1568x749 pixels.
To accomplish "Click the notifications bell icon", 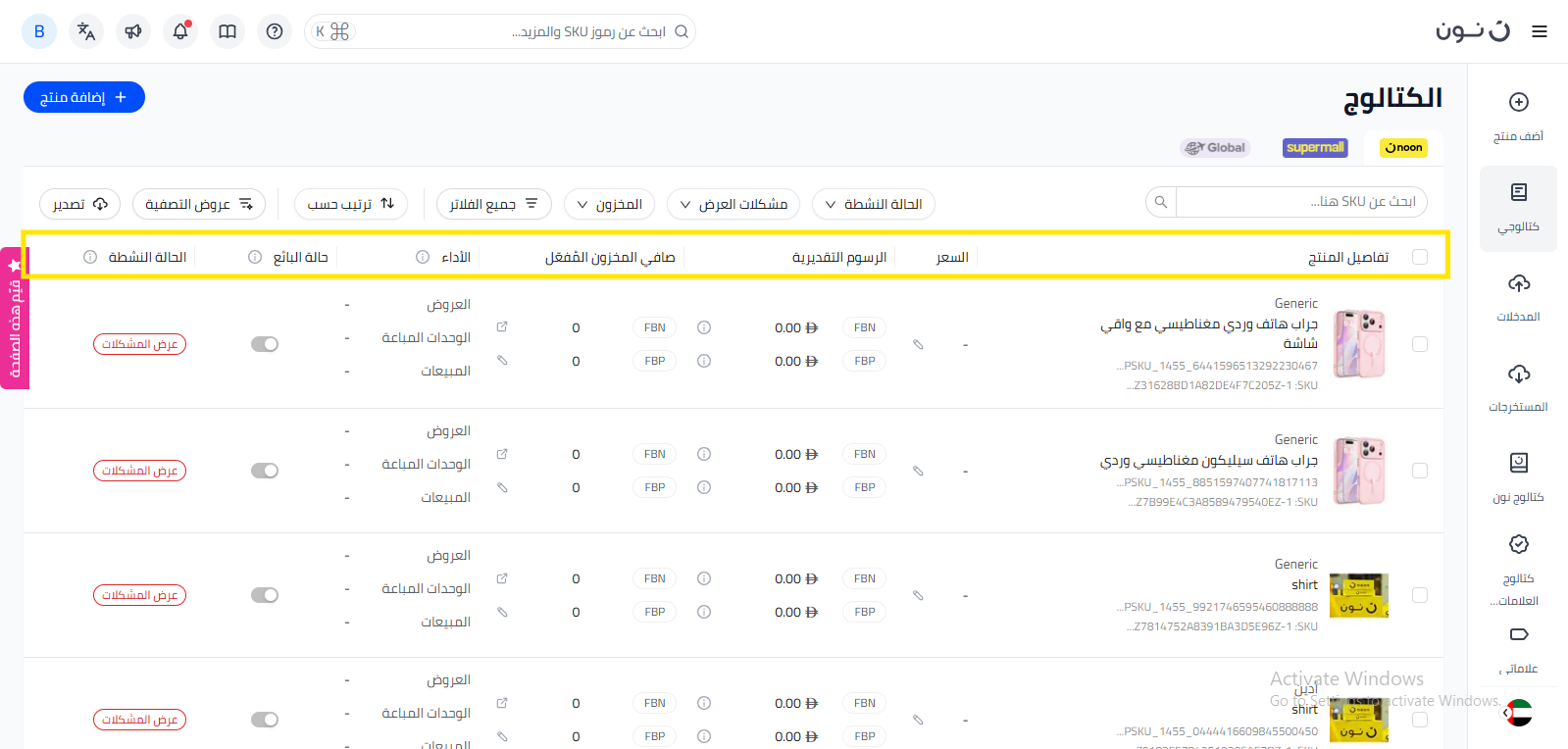I will pyautogui.click(x=180, y=31).
